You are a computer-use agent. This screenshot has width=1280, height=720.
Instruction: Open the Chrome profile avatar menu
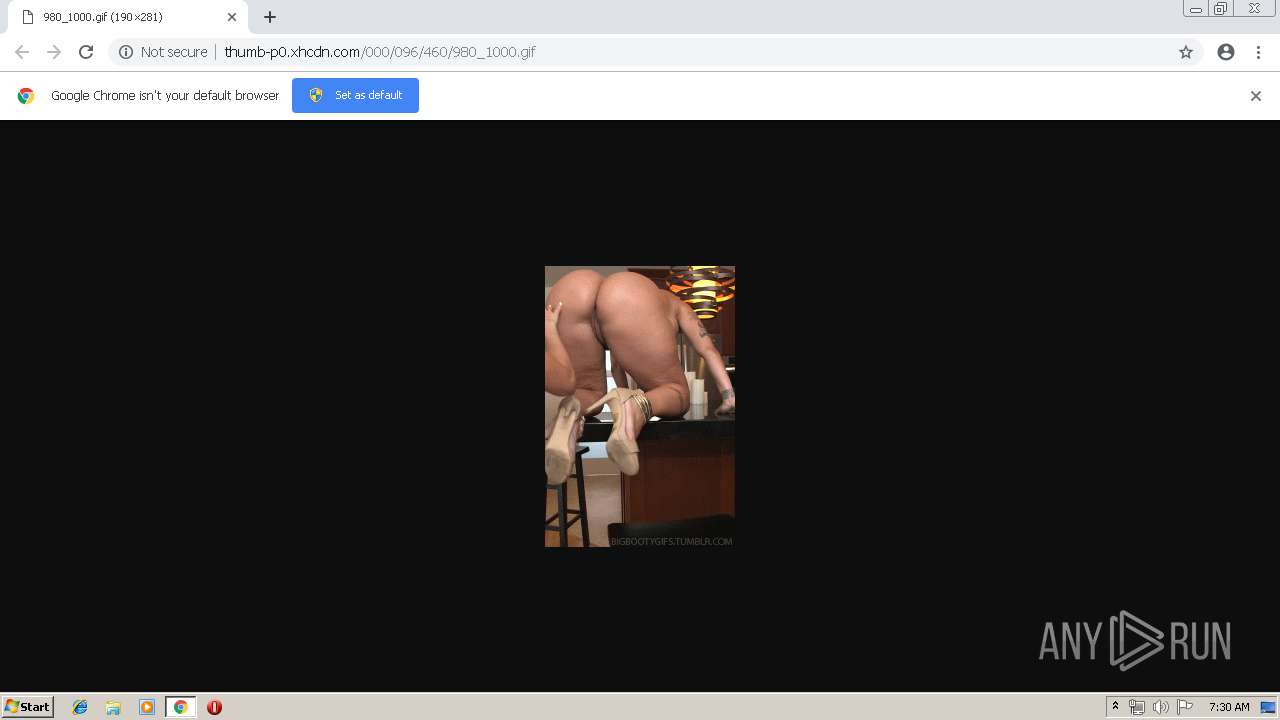click(1226, 52)
